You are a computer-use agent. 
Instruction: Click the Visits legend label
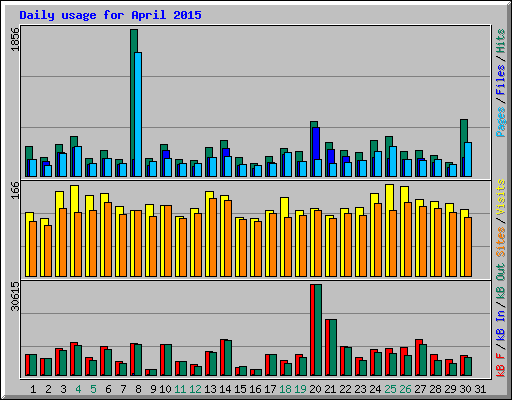[x=501, y=197]
